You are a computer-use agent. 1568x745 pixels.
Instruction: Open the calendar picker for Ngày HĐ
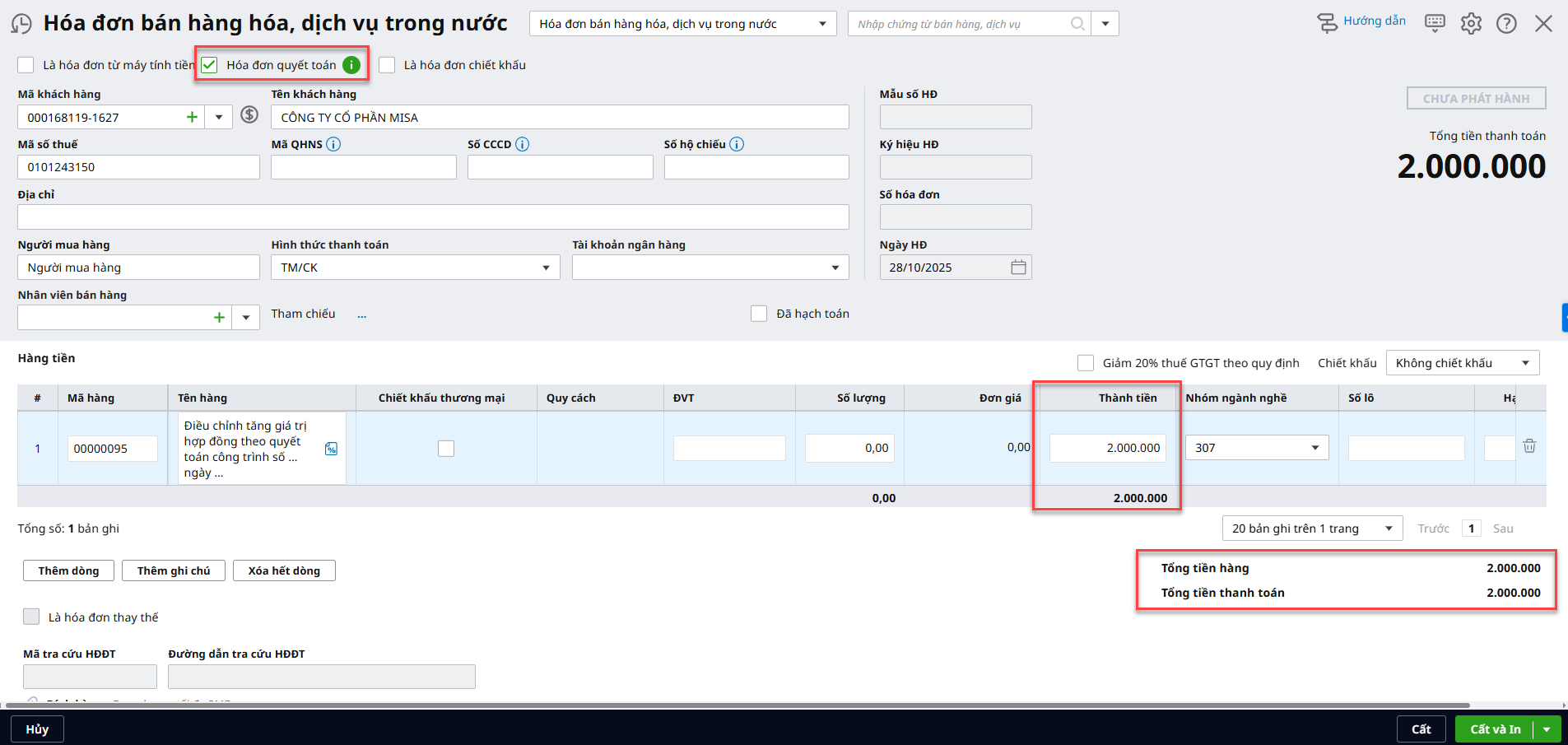coord(1018,268)
